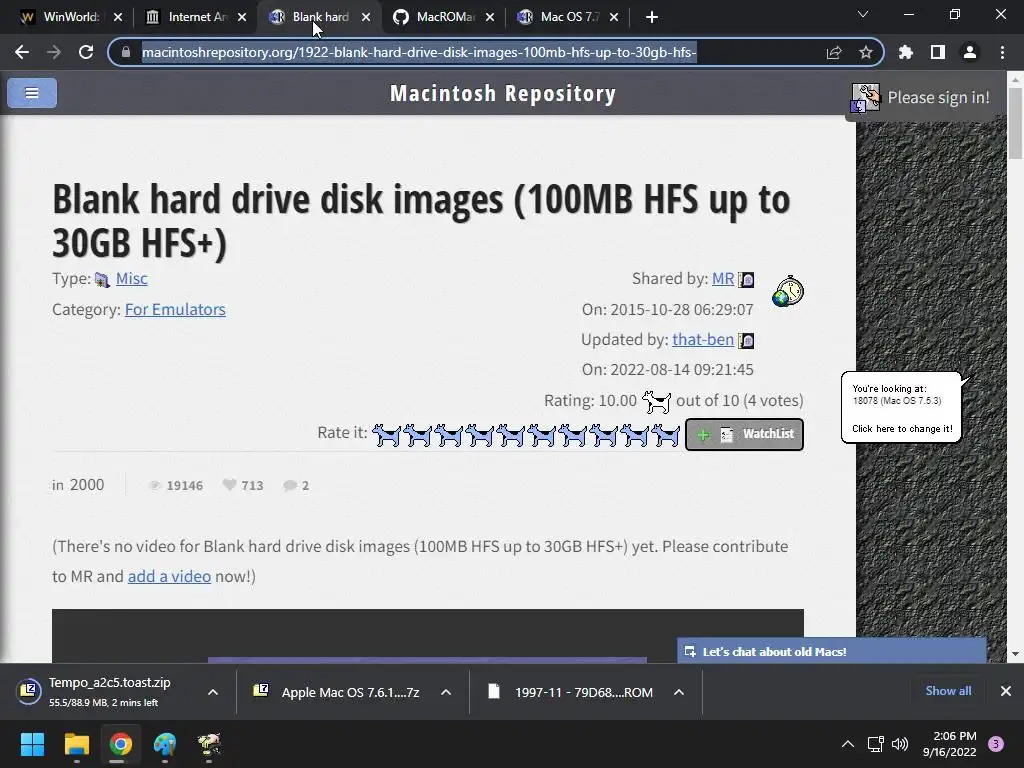Open the hamburger menu button
The height and width of the screenshot is (768, 1024).
32,93
